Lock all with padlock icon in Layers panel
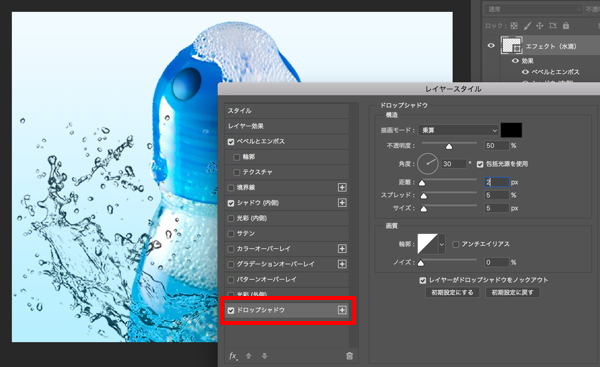600x367 pixels. pyautogui.click(x=566, y=26)
